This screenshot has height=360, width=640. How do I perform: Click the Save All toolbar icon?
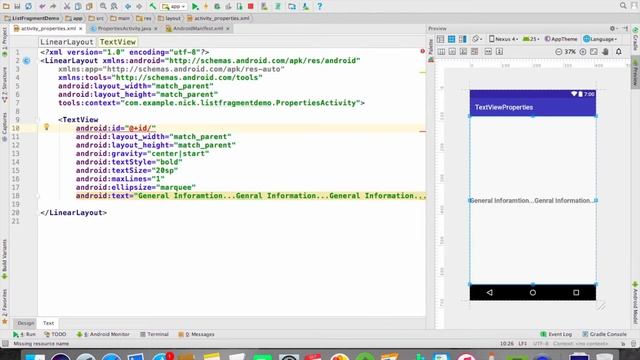[x=17, y=6]
